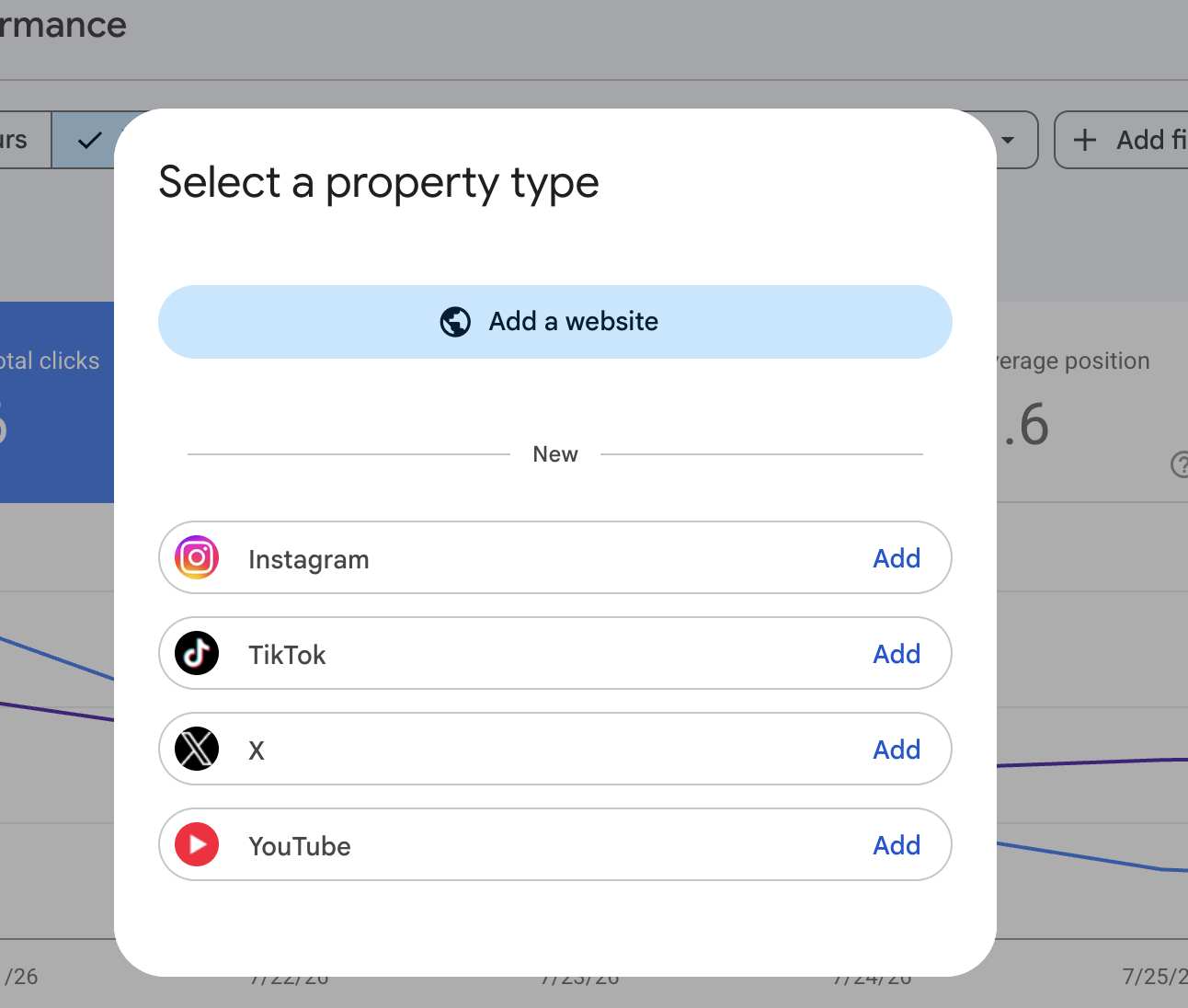Click the TikTok logo icon
Viewport: 1188px width, 1008px height.
pyautogui.click(x=197, y=653)
